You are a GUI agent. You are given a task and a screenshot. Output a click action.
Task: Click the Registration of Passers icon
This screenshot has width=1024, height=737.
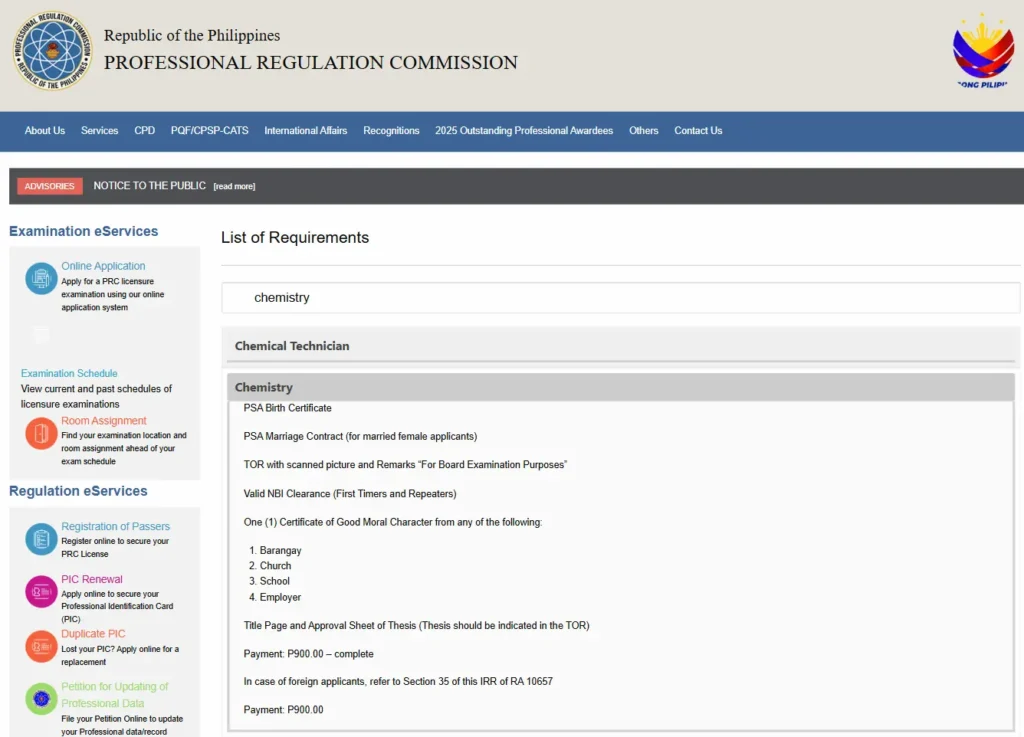(40, 539)
